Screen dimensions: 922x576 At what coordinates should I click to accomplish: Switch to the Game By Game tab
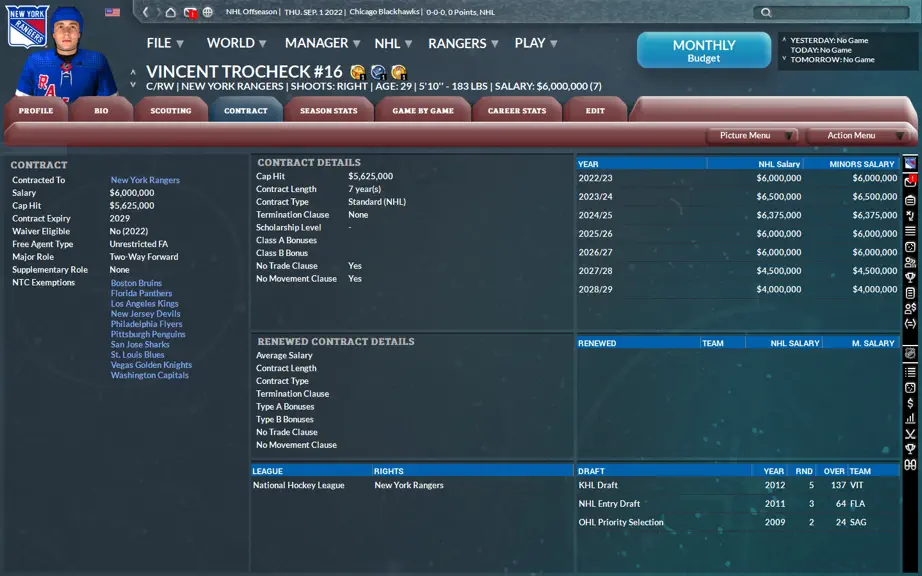point(423,110)
